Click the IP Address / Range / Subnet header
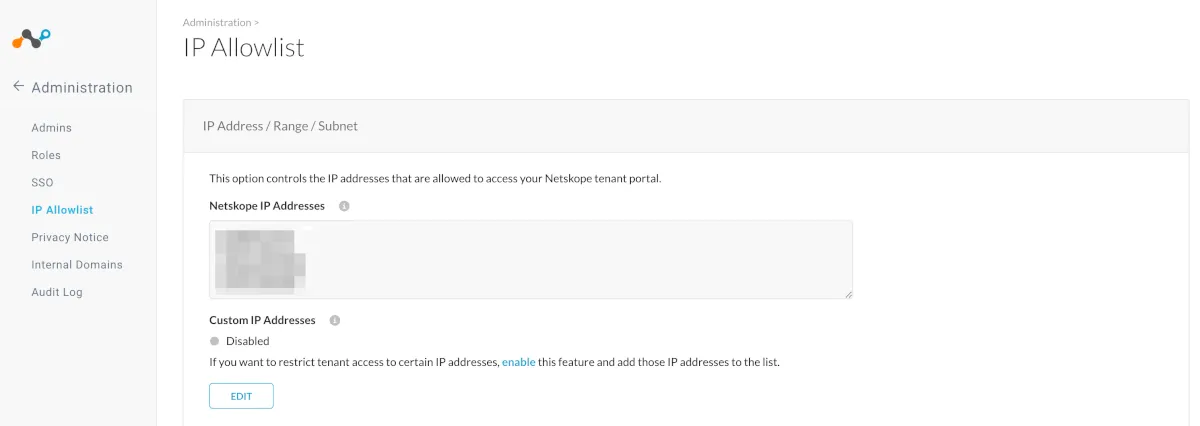Viewport: 1200px width, 426px height. click(280, 126)
